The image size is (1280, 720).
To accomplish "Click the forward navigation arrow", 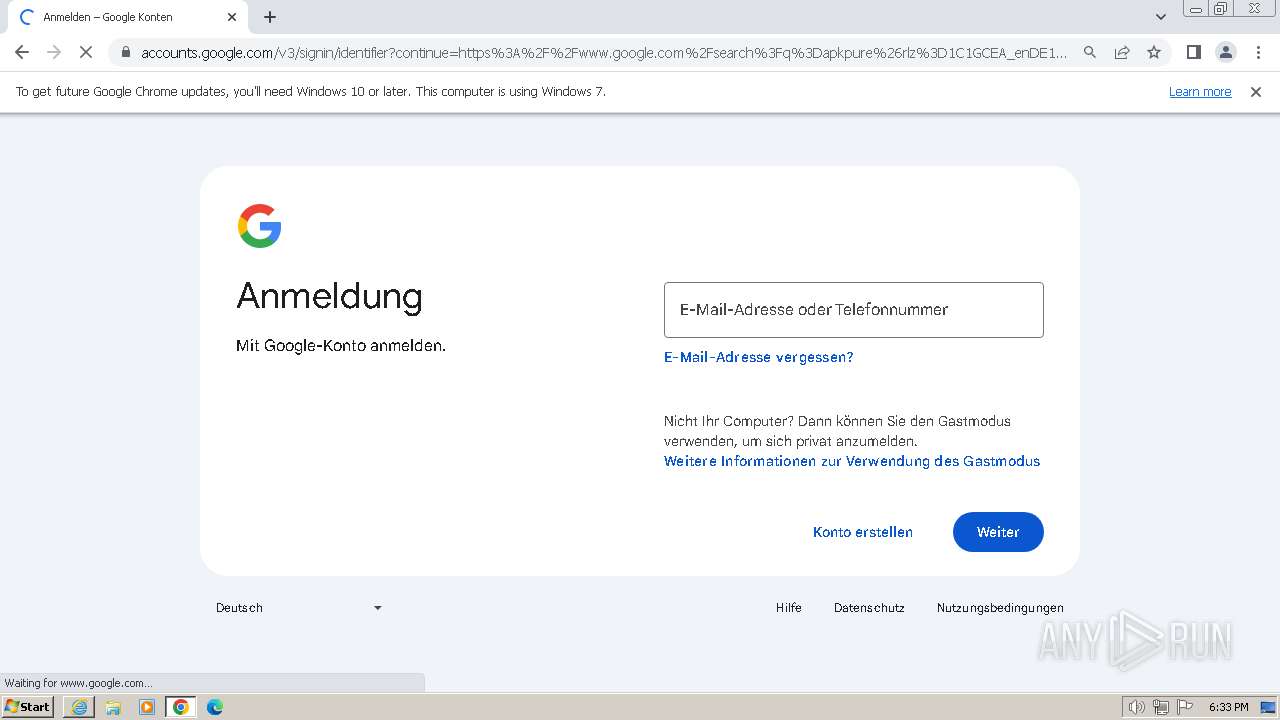I will tap(54, 52).
